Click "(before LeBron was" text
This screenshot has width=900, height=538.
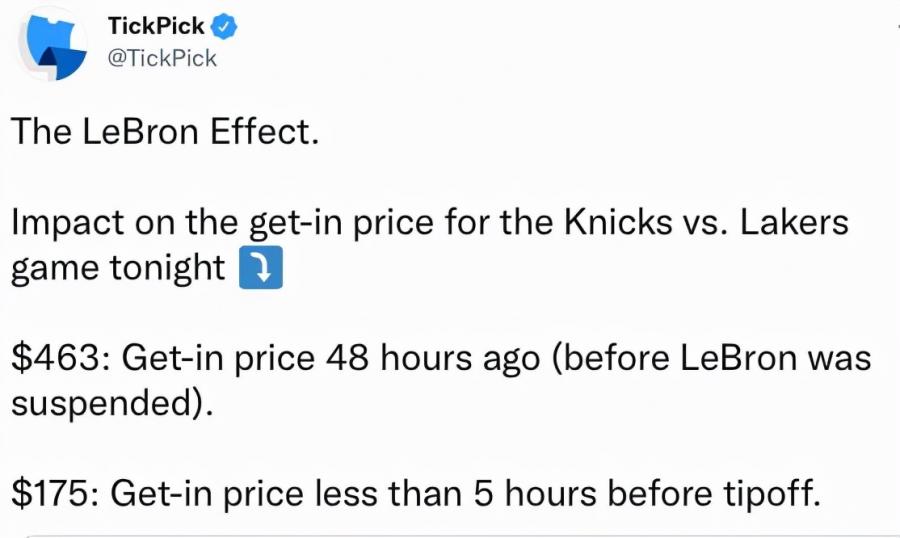pos(711,358)
